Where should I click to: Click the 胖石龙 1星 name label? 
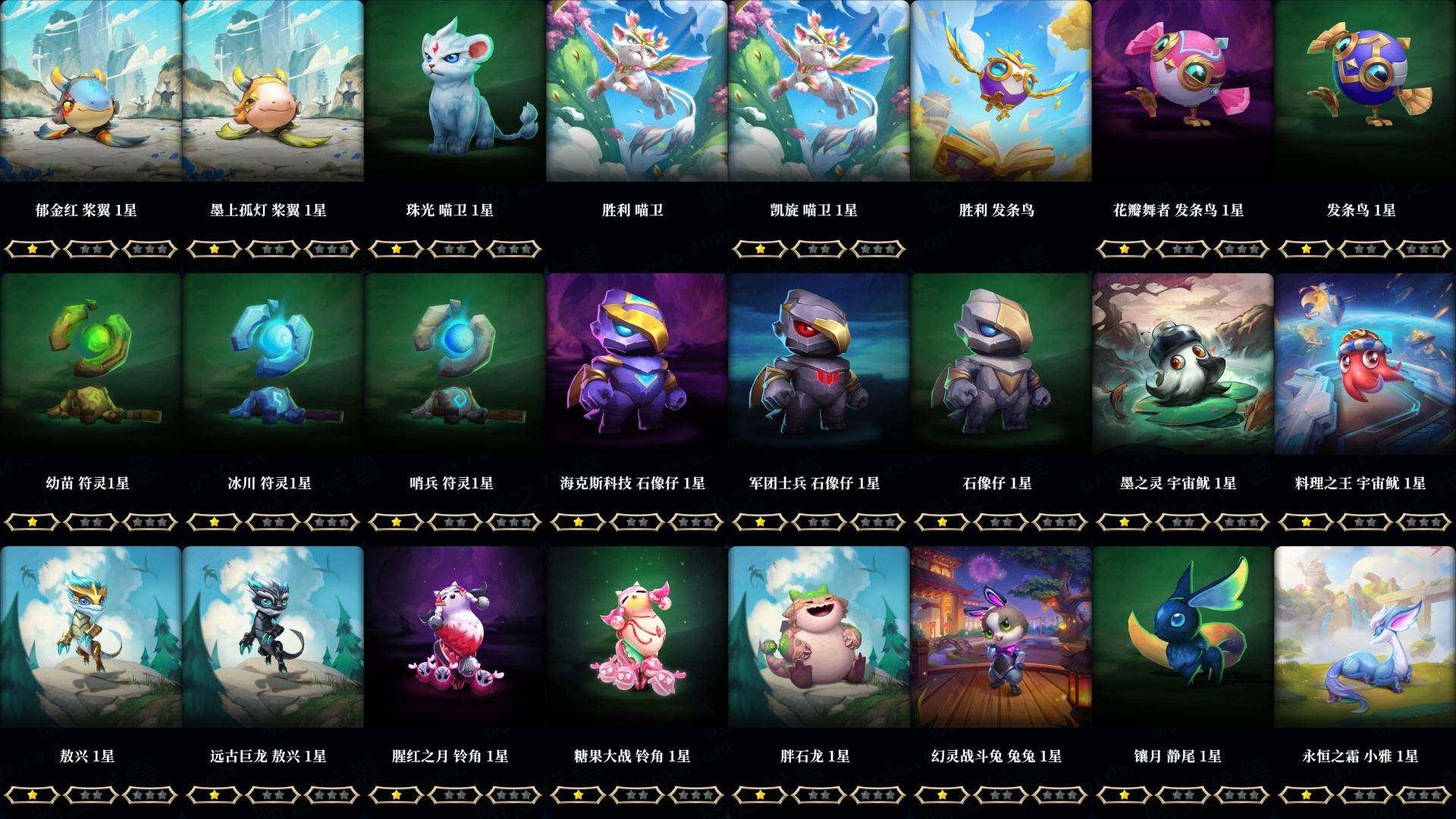[x=815, y=756]
